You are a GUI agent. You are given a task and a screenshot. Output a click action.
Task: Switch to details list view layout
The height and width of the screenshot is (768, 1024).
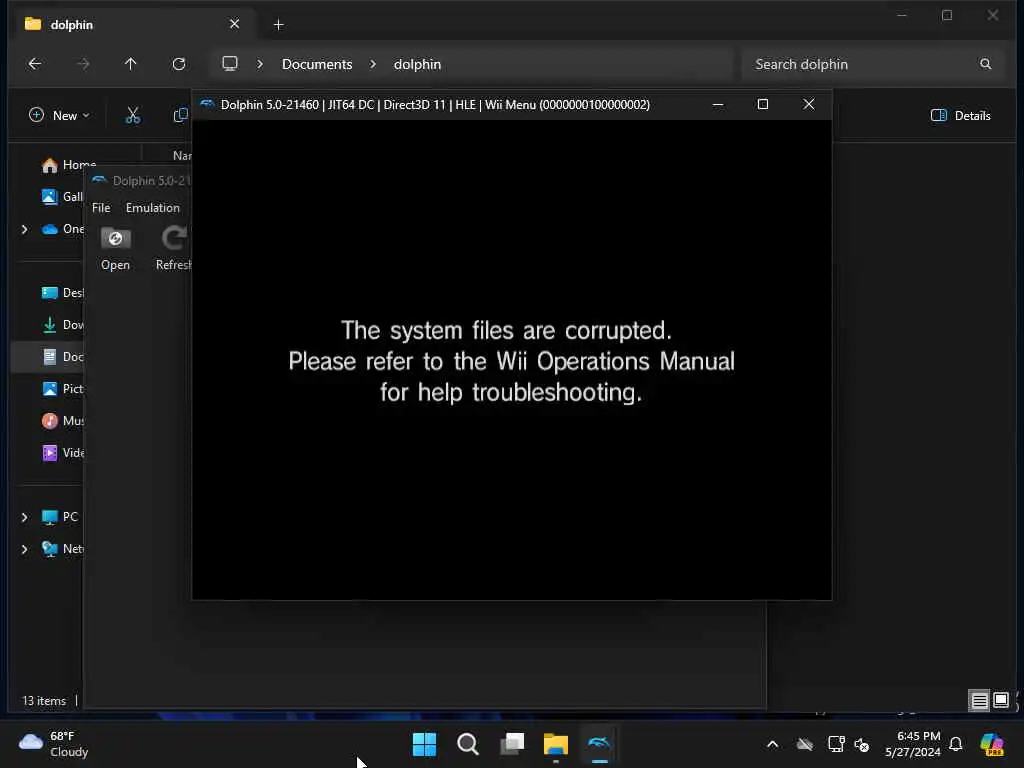click(980, 701)
